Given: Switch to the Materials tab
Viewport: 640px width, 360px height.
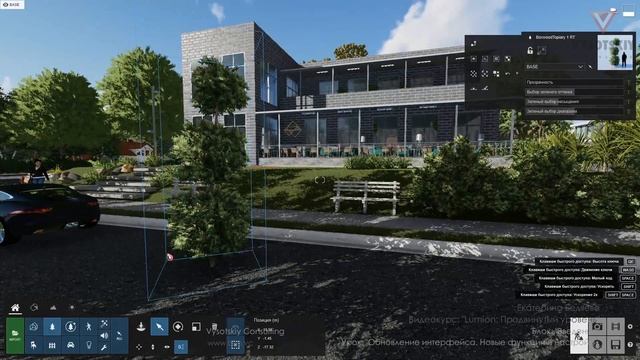Looking at the screenshot, I should 34,307.
